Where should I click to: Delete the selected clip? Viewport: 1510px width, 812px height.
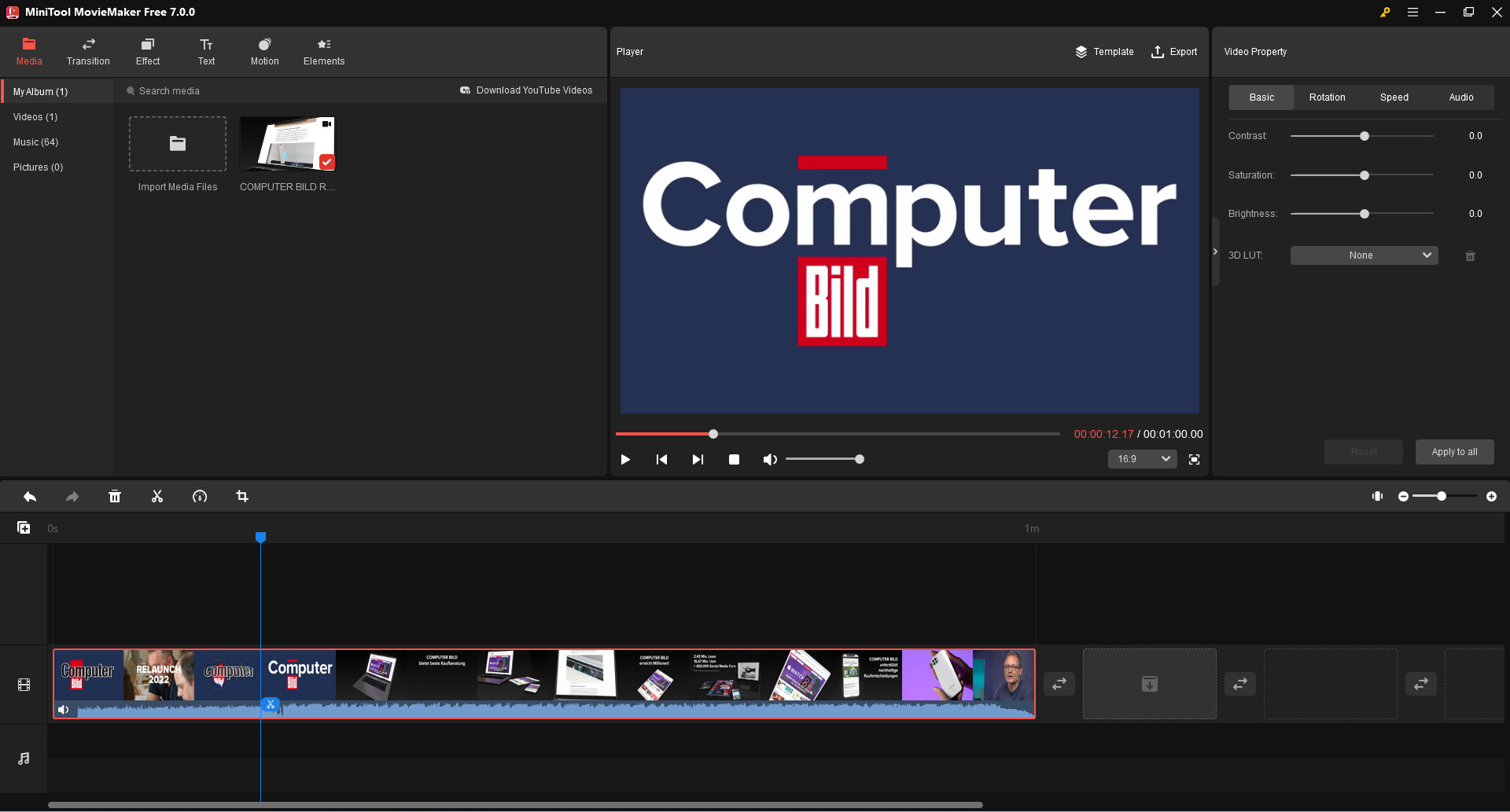point(115,496)
